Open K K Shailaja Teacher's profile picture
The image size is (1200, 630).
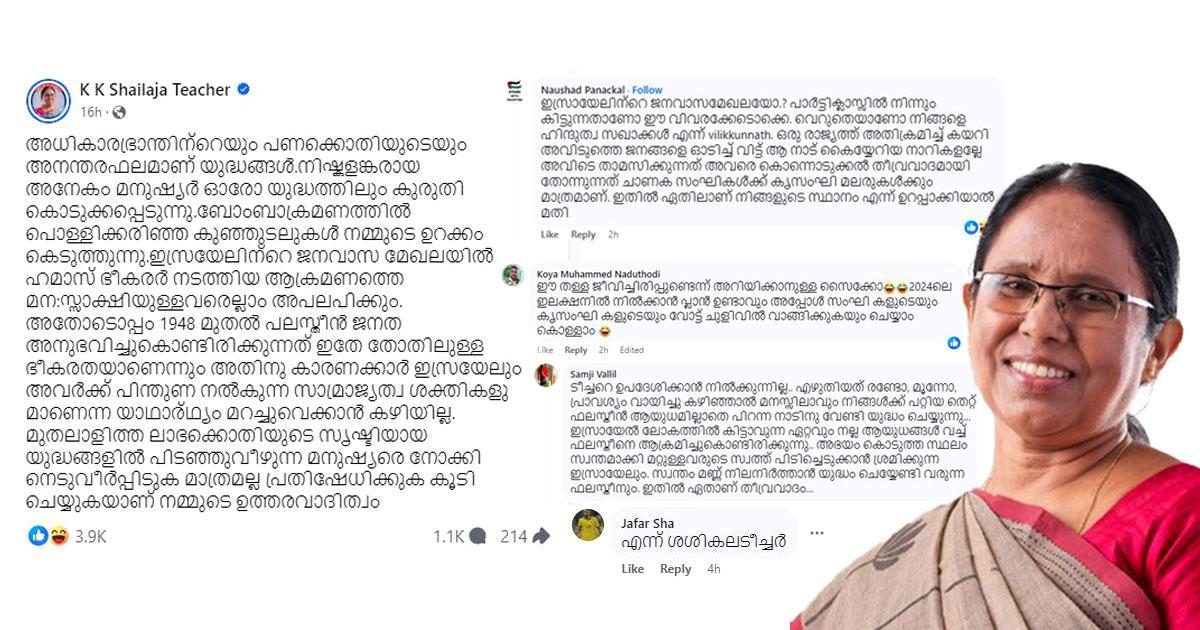[48, 98]
